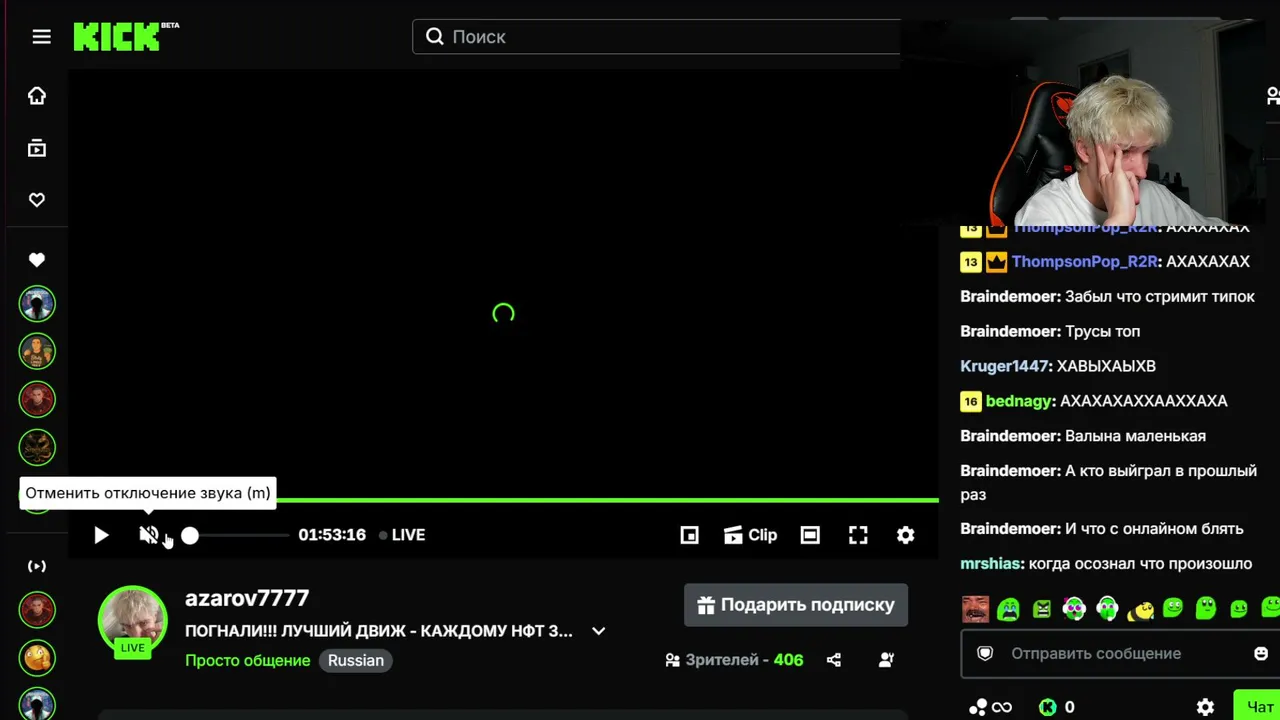This screenshot has width=1280, height=720.
Task: Click the chat message "Валина маленькая"
Action: 1135,436
